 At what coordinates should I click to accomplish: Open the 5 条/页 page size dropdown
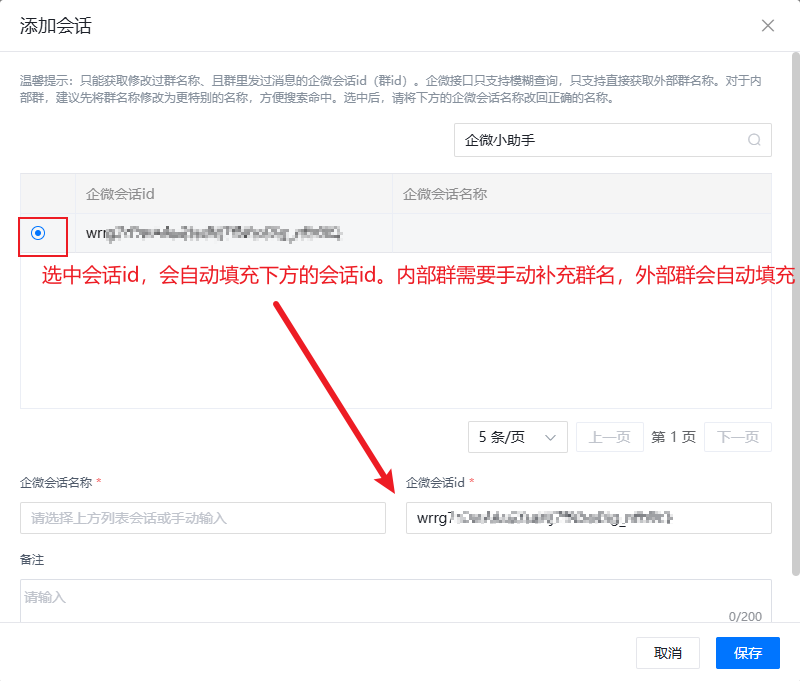[x=517, y=437]
